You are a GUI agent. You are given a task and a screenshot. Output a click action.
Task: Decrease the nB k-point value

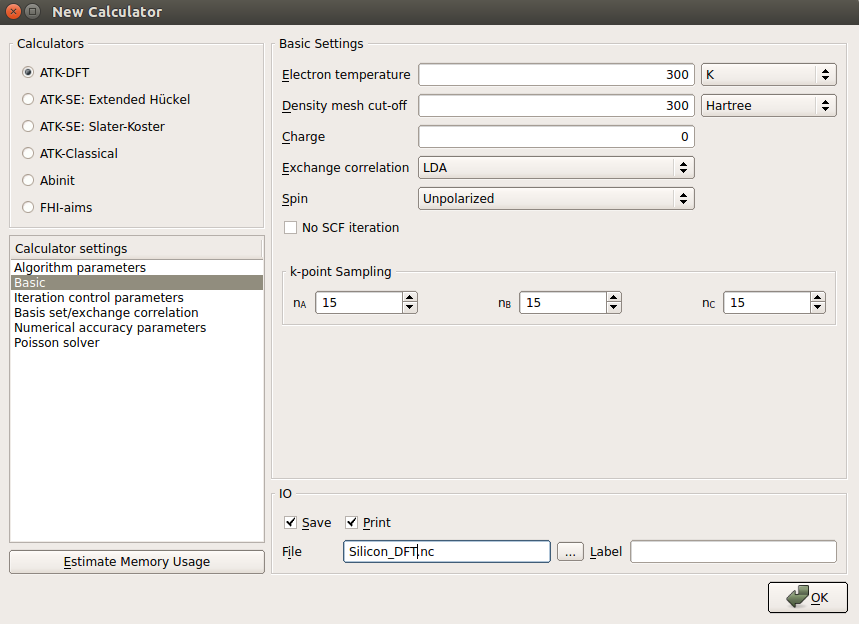(x=614, y=308)
